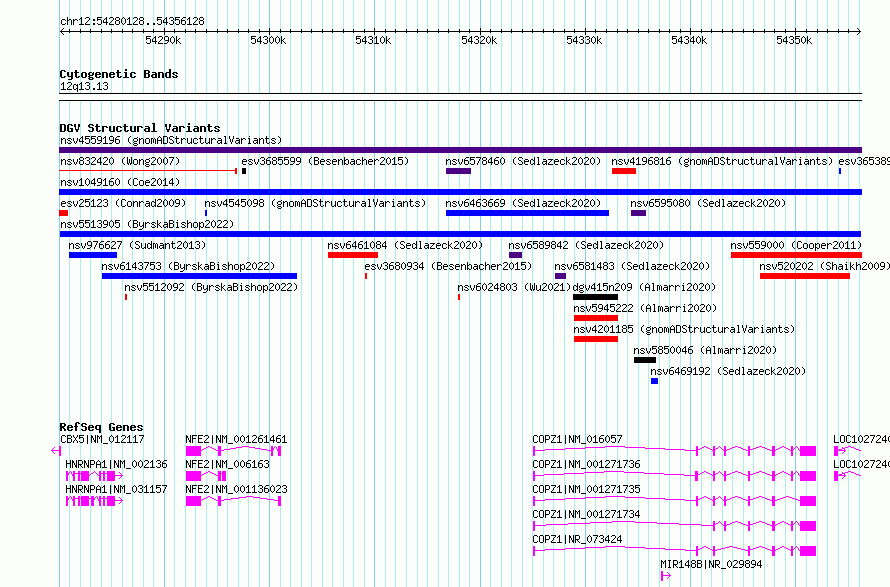Image resolution: width=890 pixels, height=587 pixels.
Task: Click nsv6024803 (Wu2021) label
Action: point(514,287)
